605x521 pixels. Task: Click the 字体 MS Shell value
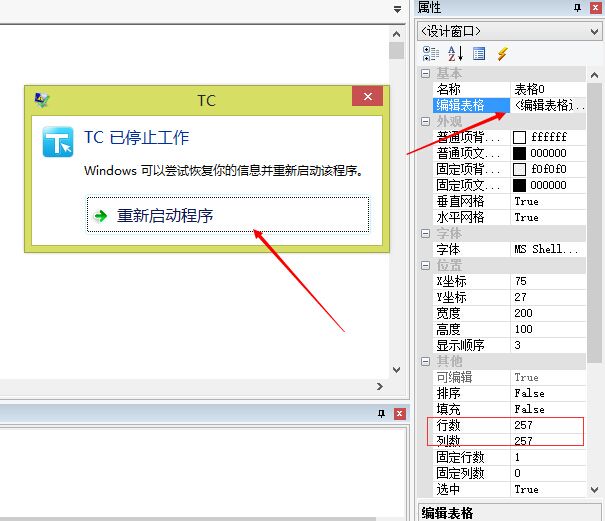(548, 249)
